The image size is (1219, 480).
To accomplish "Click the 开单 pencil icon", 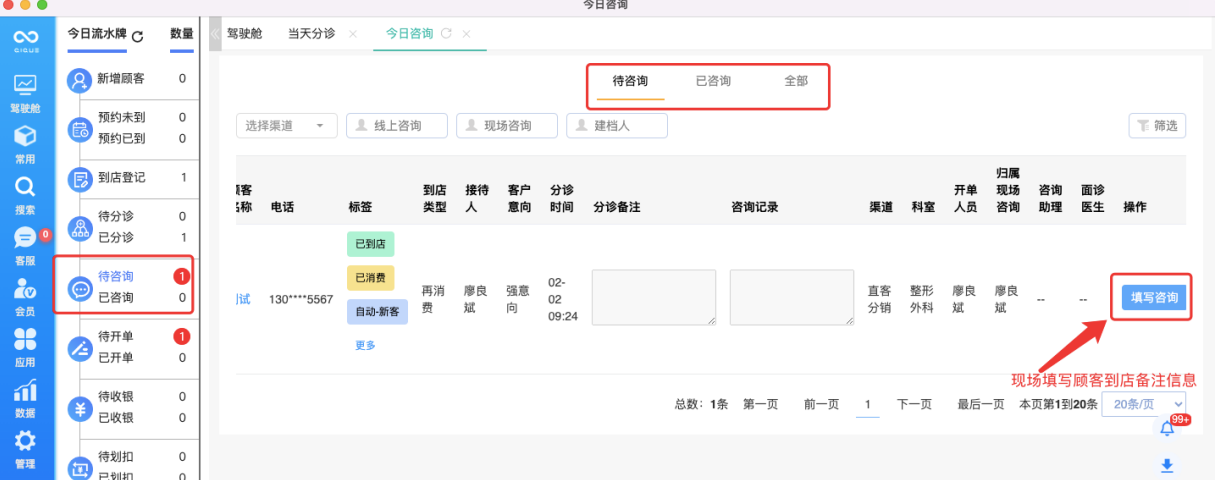I will click(79, 348).
